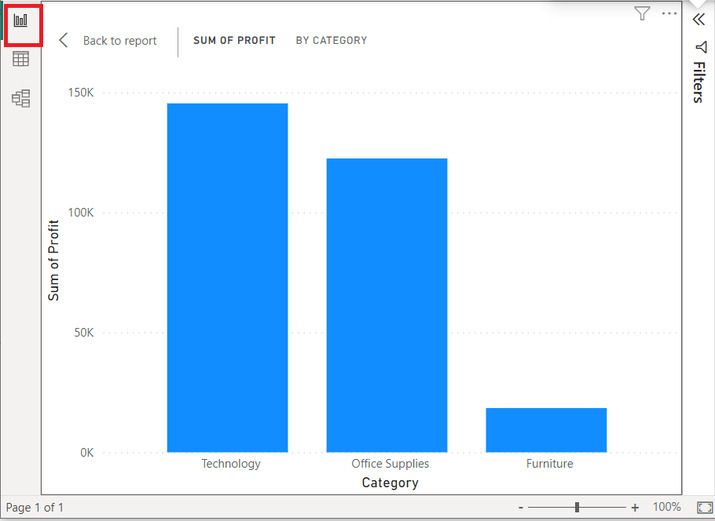Viewport: 715px width, 521px height.
Task: Click the Office Supplies axis label
Action: pos(390,464)
